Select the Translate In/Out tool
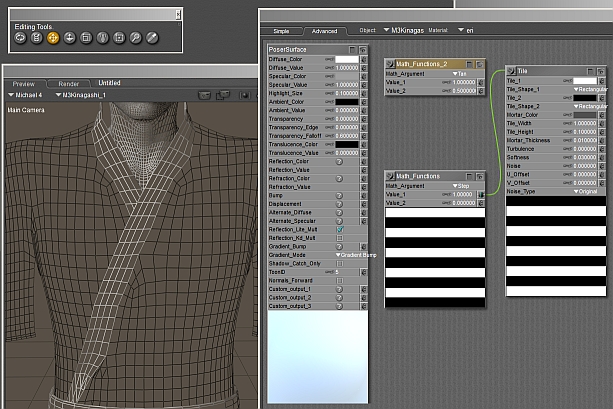Image resolution: width=613 pixels, height=409 pixels. coord(70,38)
